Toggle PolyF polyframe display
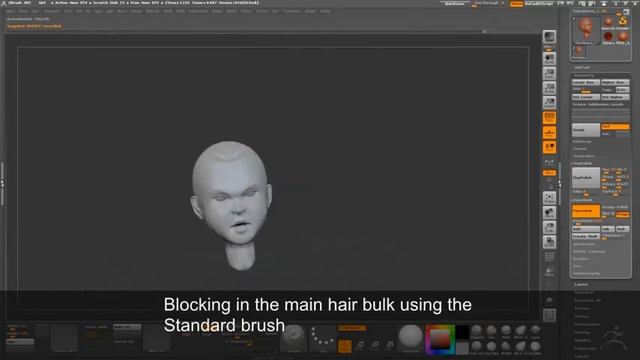Screen dimensions: 640x360 point(549,257)
